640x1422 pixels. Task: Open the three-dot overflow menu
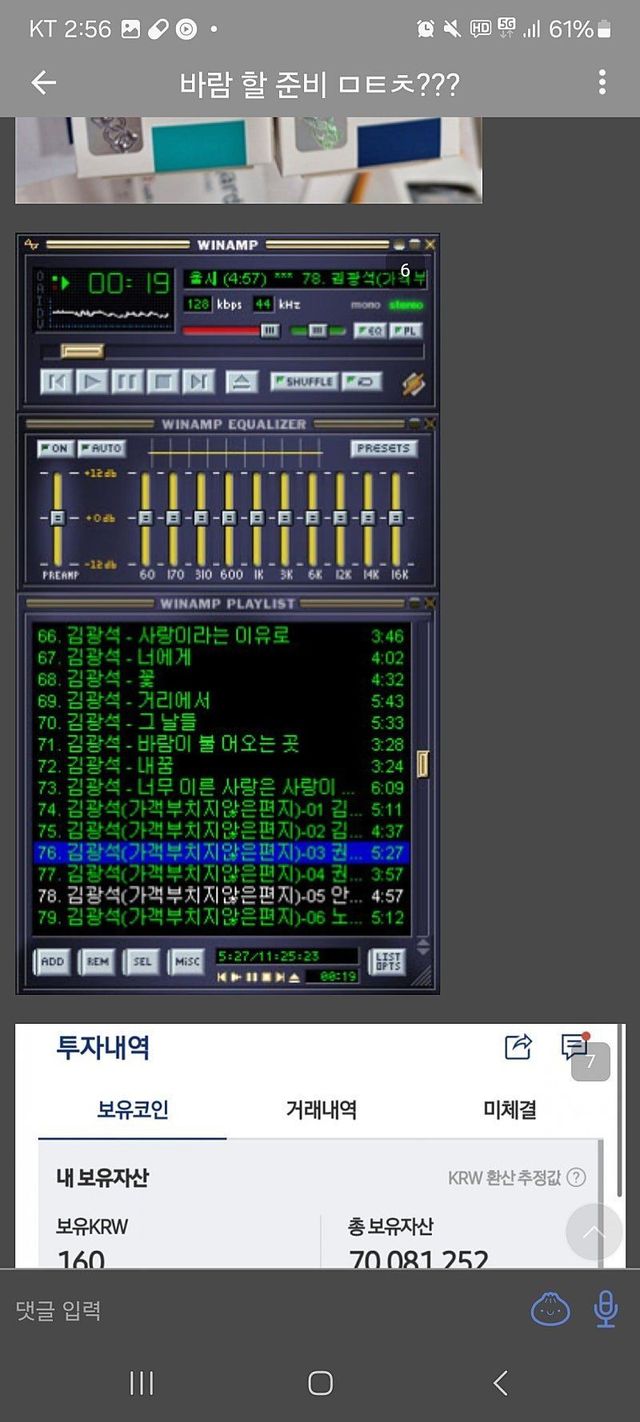[x=602, y=83]
